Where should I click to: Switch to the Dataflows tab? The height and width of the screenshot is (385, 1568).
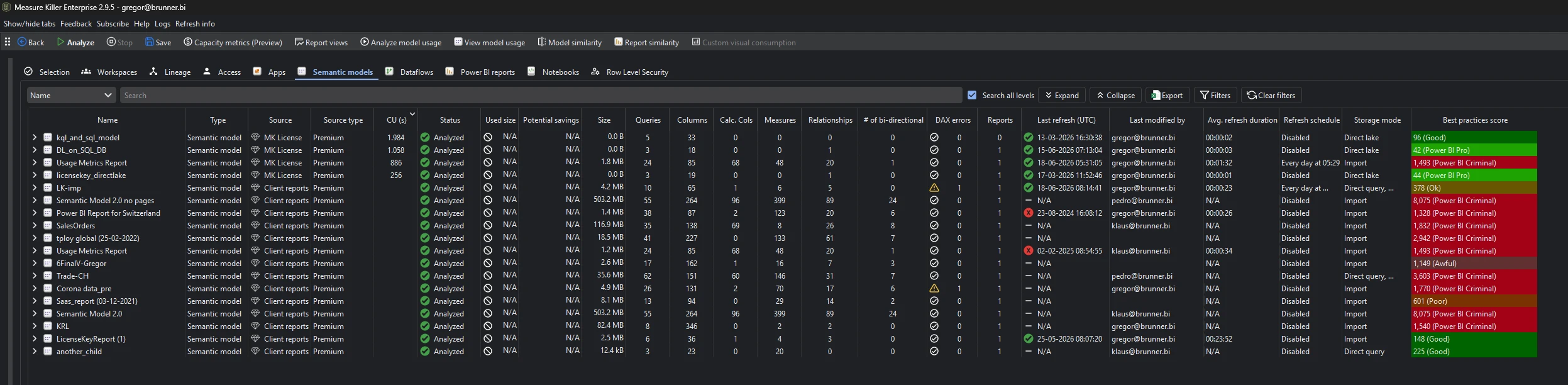[x=409, y=72]
